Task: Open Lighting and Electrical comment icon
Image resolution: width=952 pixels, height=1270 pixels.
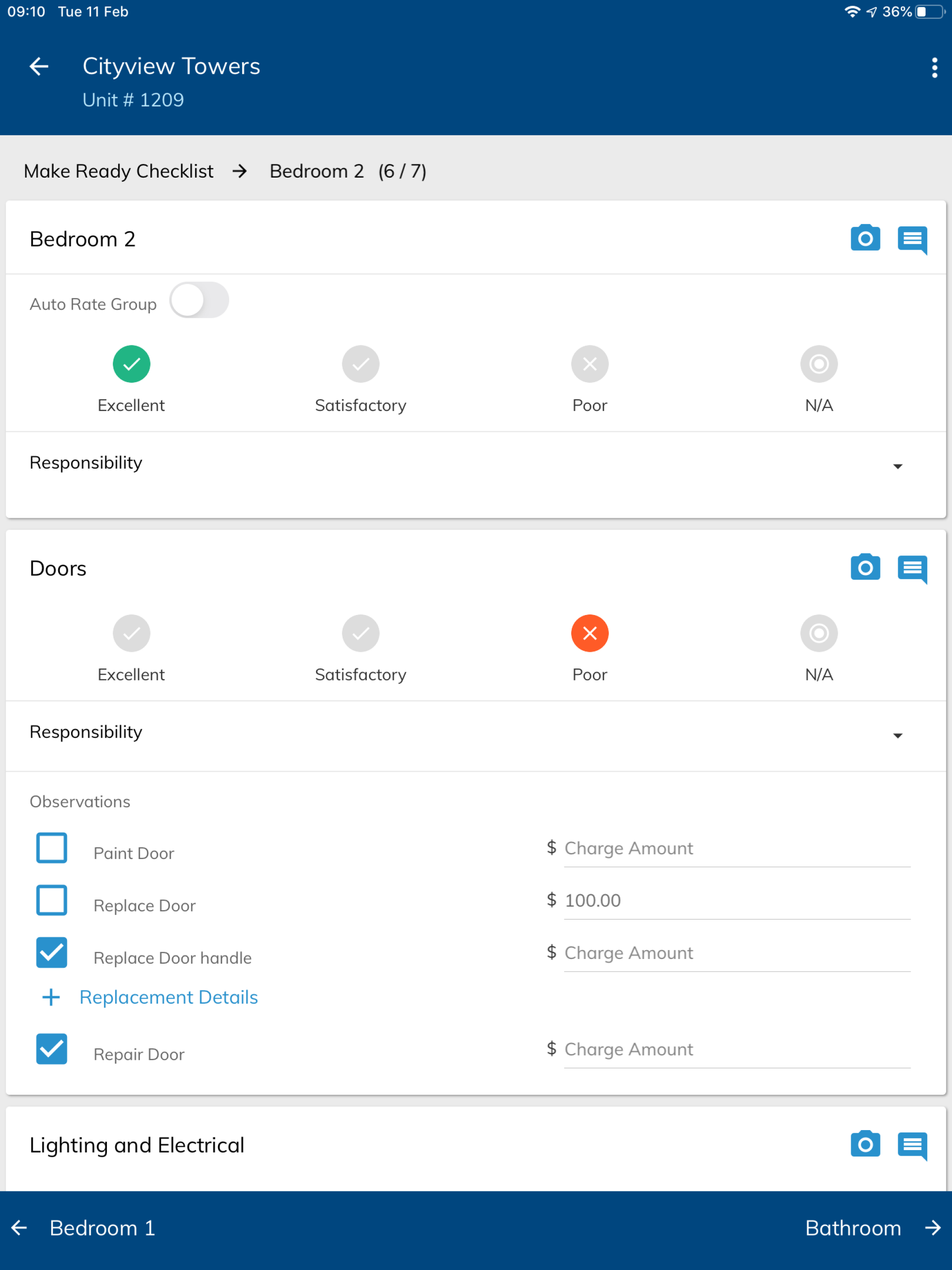Action: tap(912, 1146)
